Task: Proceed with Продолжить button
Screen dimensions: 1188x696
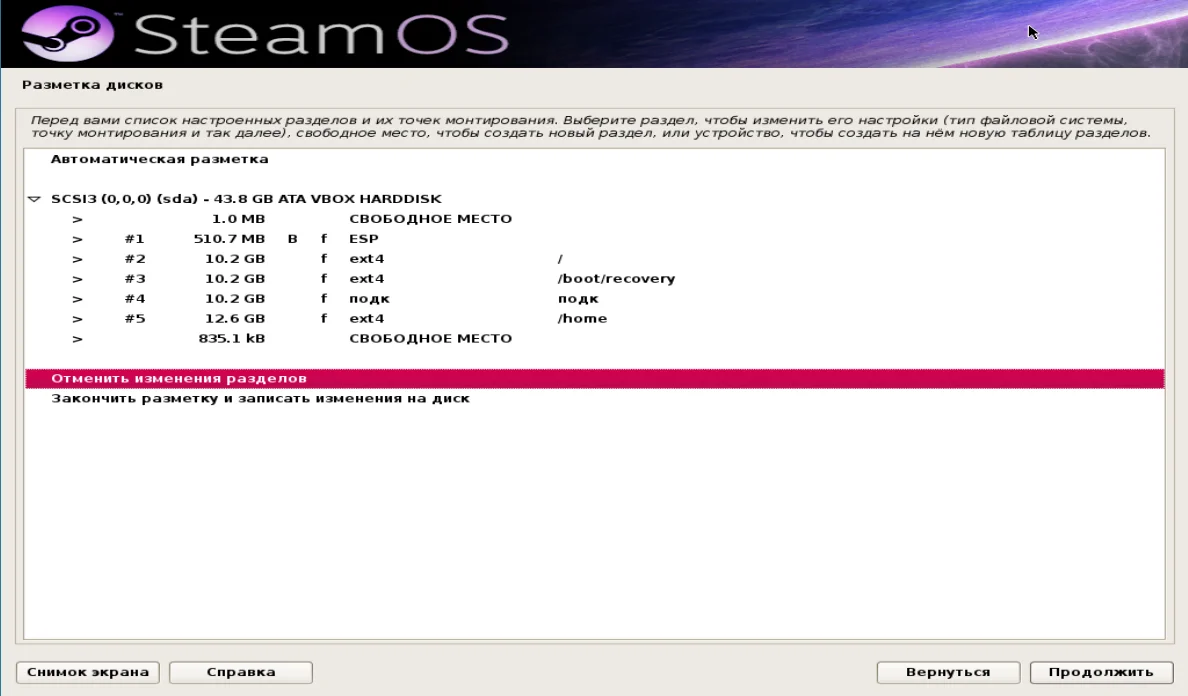Action: tap(1101, 673)
